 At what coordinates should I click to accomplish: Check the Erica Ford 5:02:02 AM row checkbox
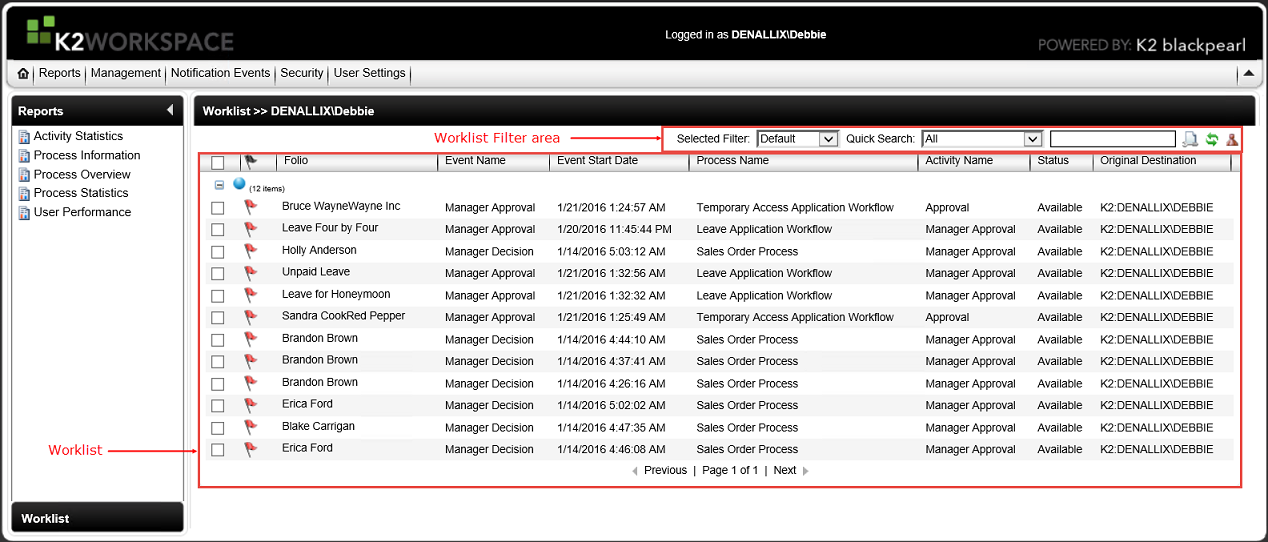click(218, 406)
